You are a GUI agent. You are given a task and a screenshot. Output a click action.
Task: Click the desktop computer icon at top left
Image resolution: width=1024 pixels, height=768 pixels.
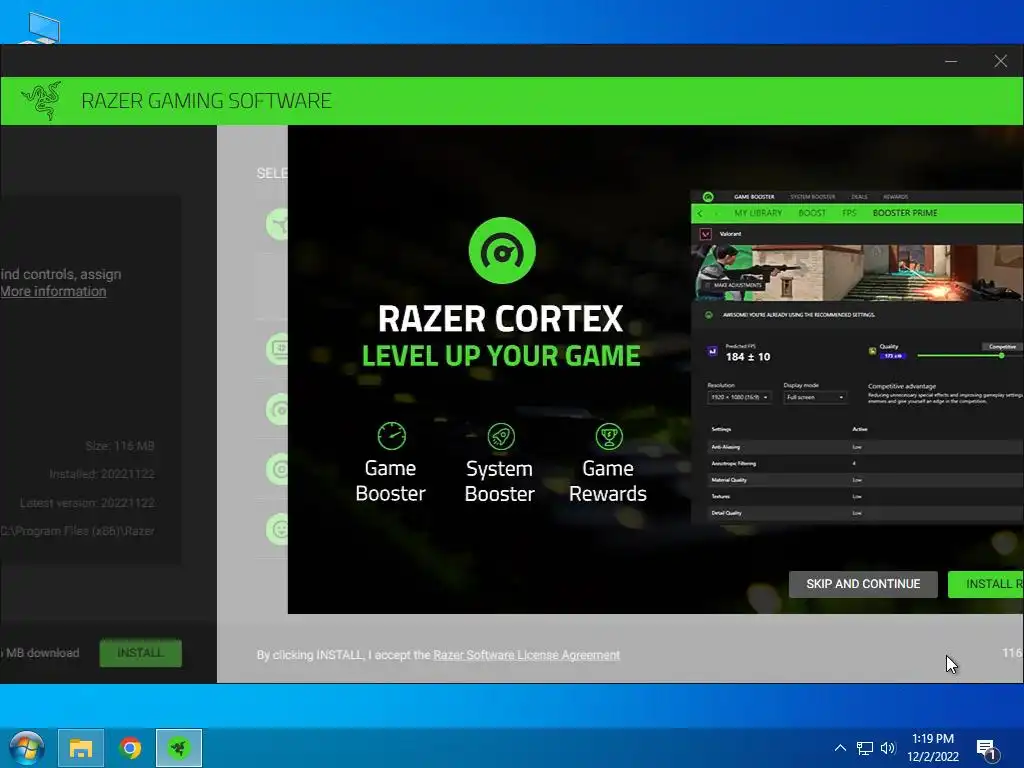click(42, 27)
